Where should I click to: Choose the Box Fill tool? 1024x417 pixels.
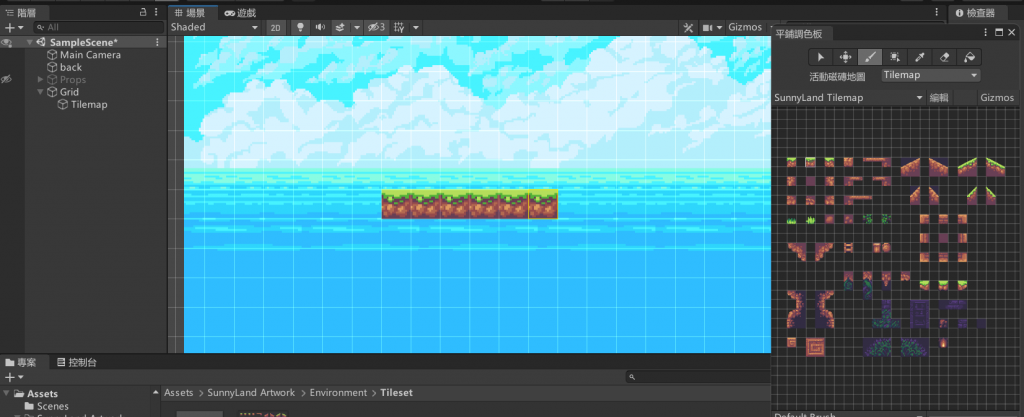[x=895, y=57]
